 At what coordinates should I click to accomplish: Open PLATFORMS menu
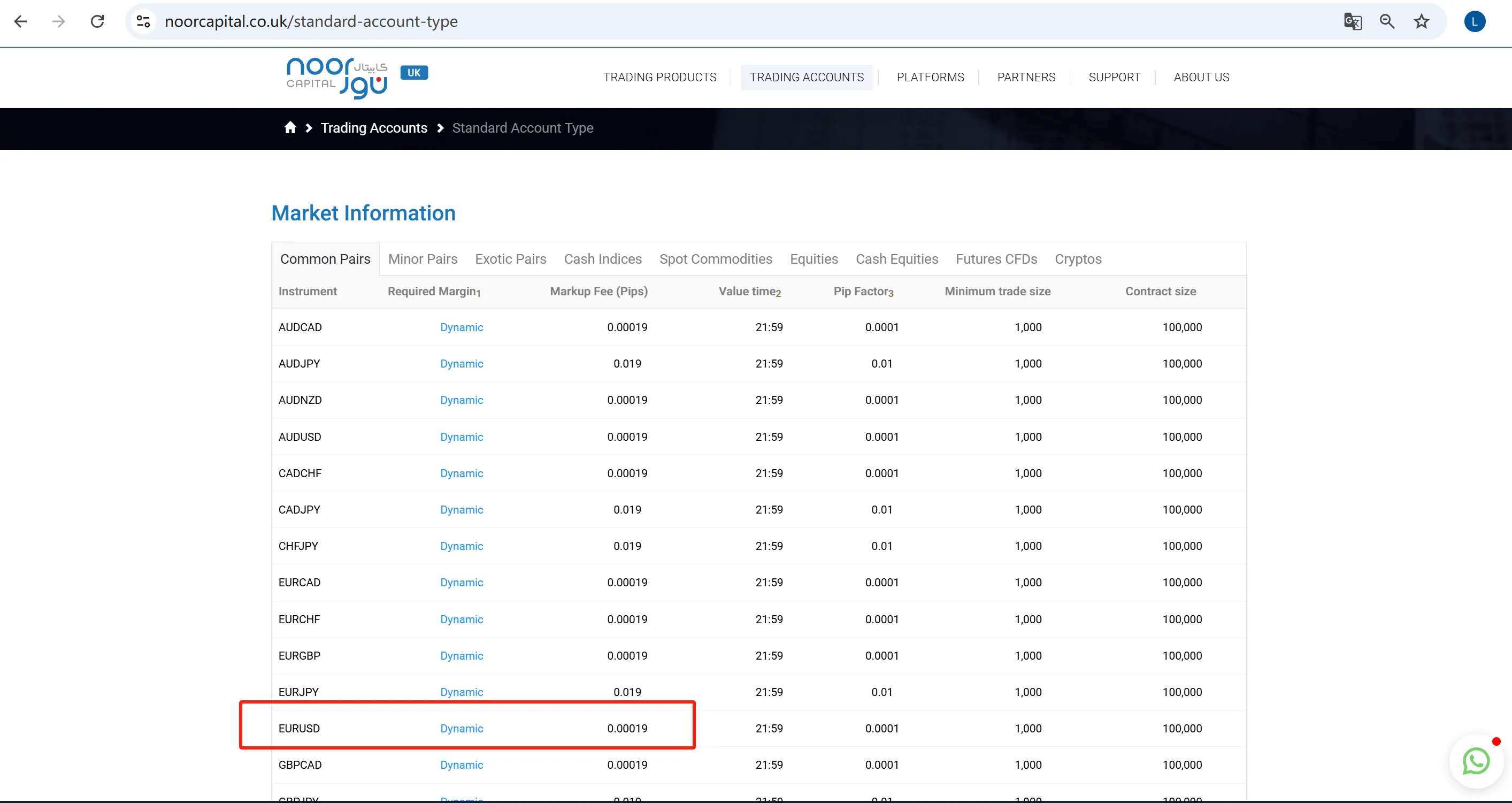(930, 77)
